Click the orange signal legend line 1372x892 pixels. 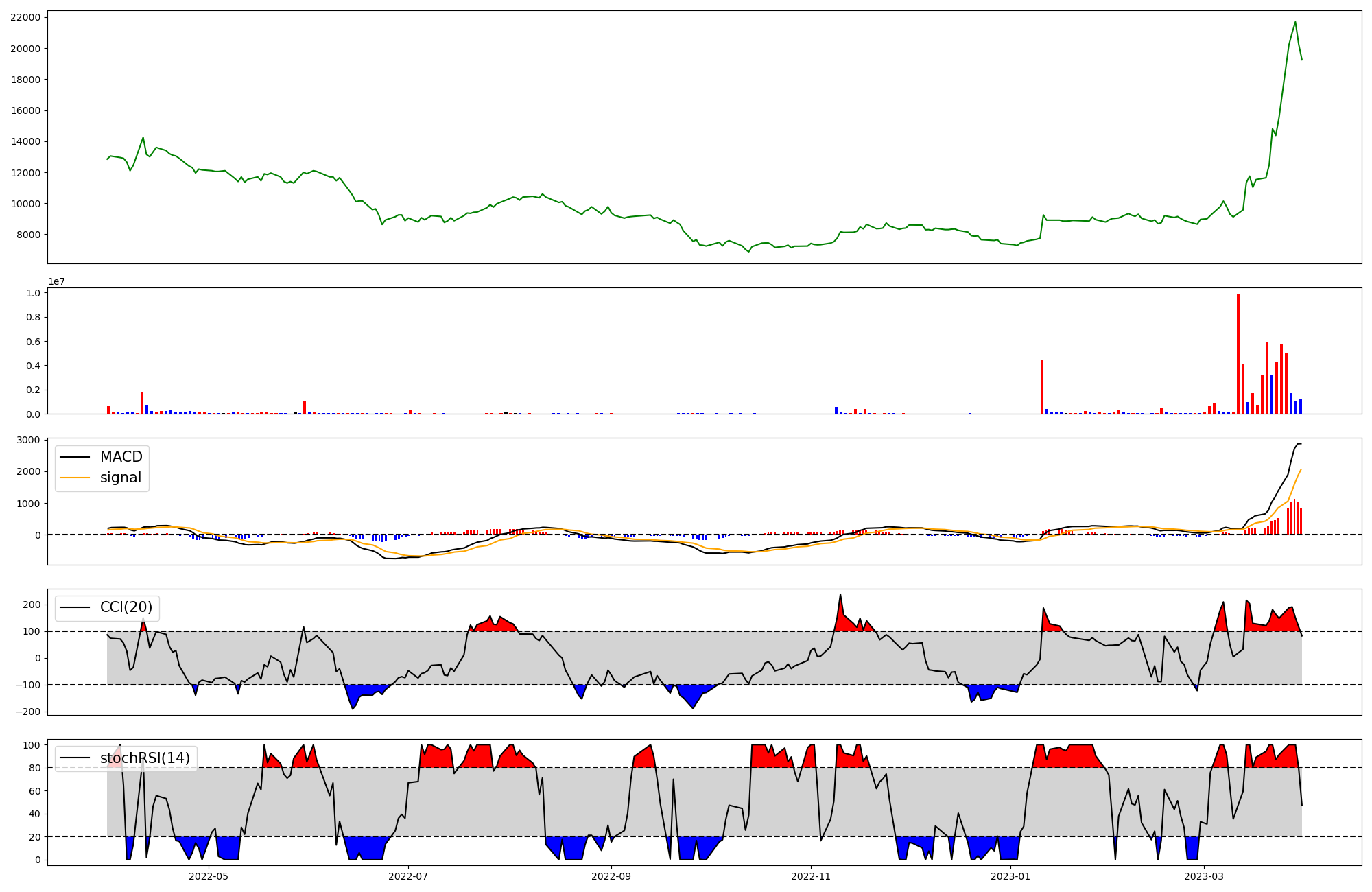pyautogui.click(x=75, y=478)
